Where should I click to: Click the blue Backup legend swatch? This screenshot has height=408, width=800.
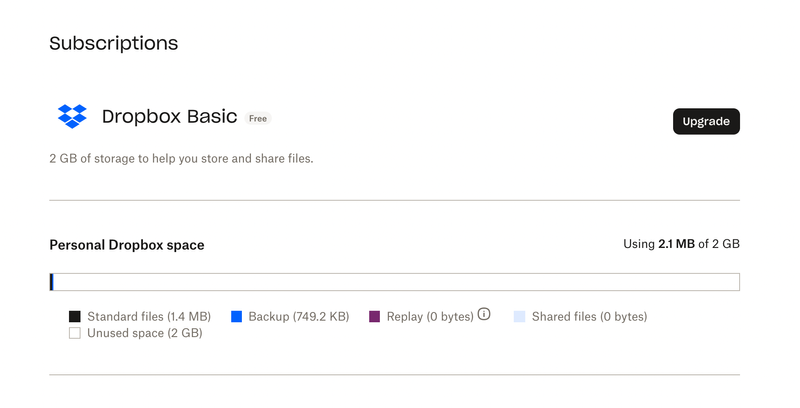coord(237,317)
